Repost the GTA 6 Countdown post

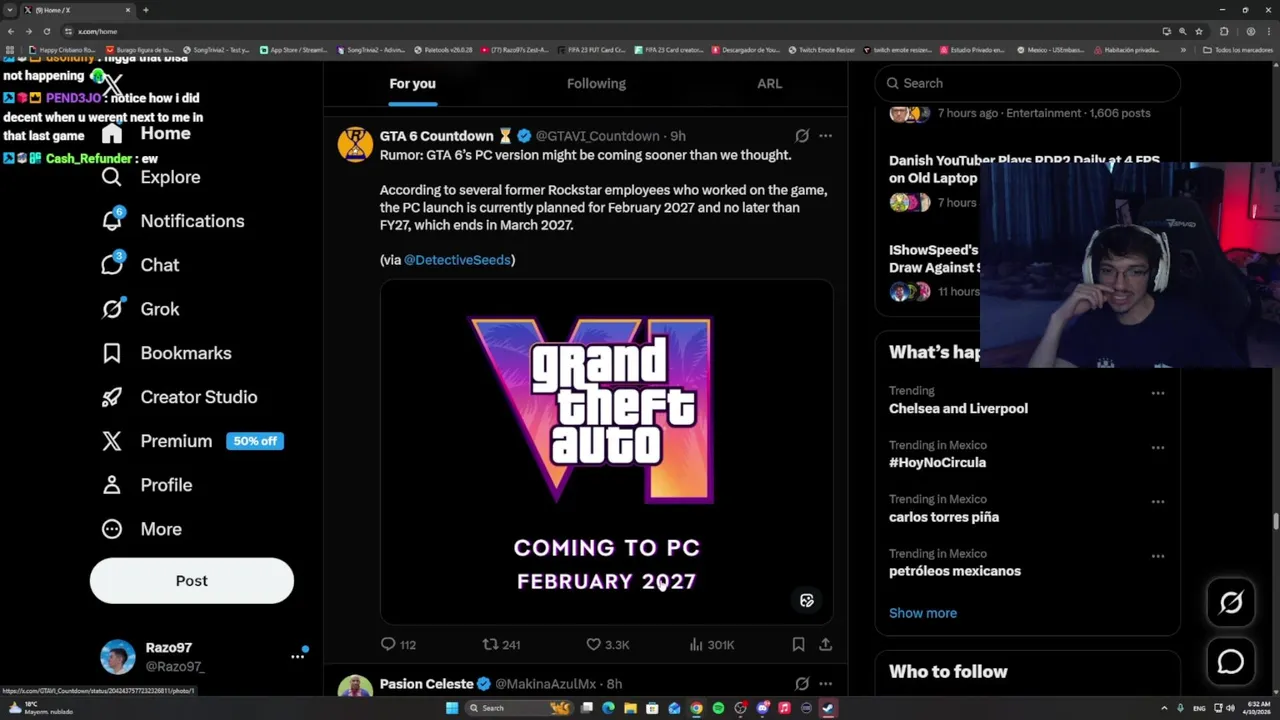501,645
